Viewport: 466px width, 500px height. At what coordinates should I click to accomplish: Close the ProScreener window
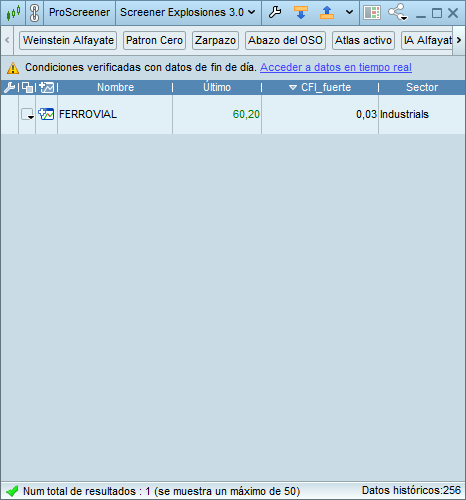coord(453,13)
